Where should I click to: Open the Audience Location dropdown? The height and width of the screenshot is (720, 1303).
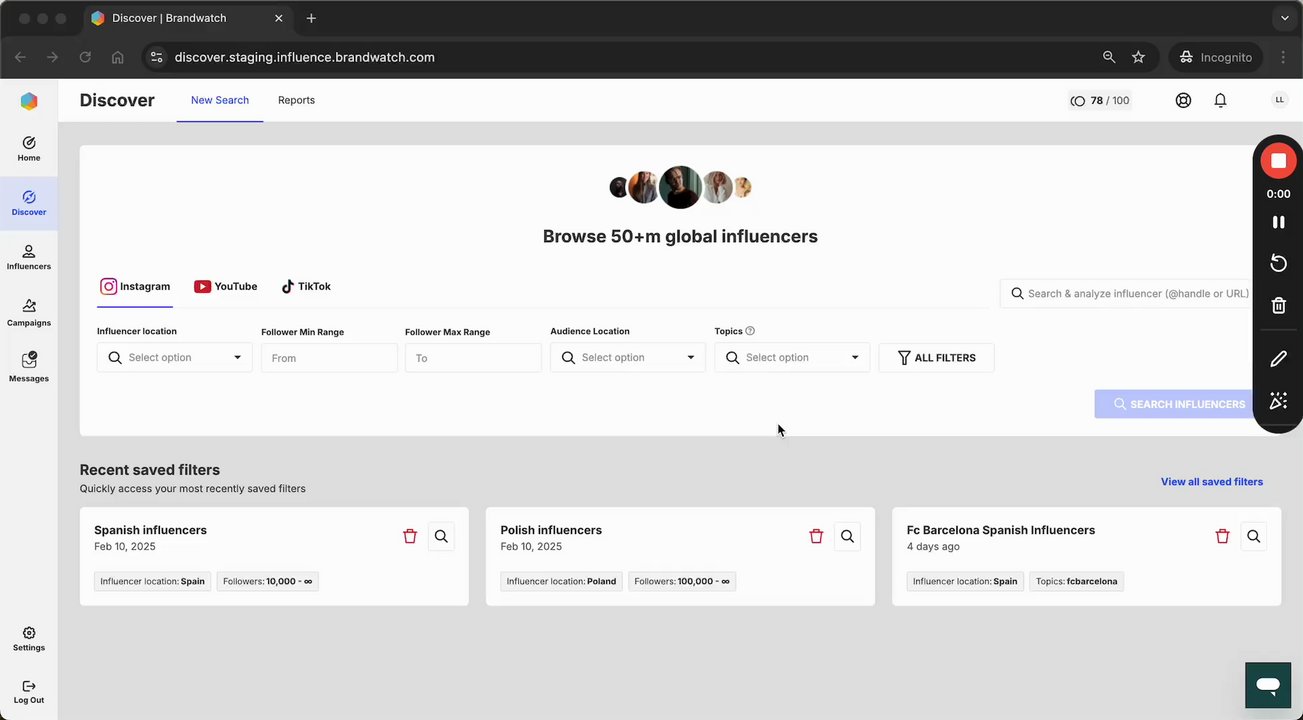pyautogui.click(x=628, y=357)
